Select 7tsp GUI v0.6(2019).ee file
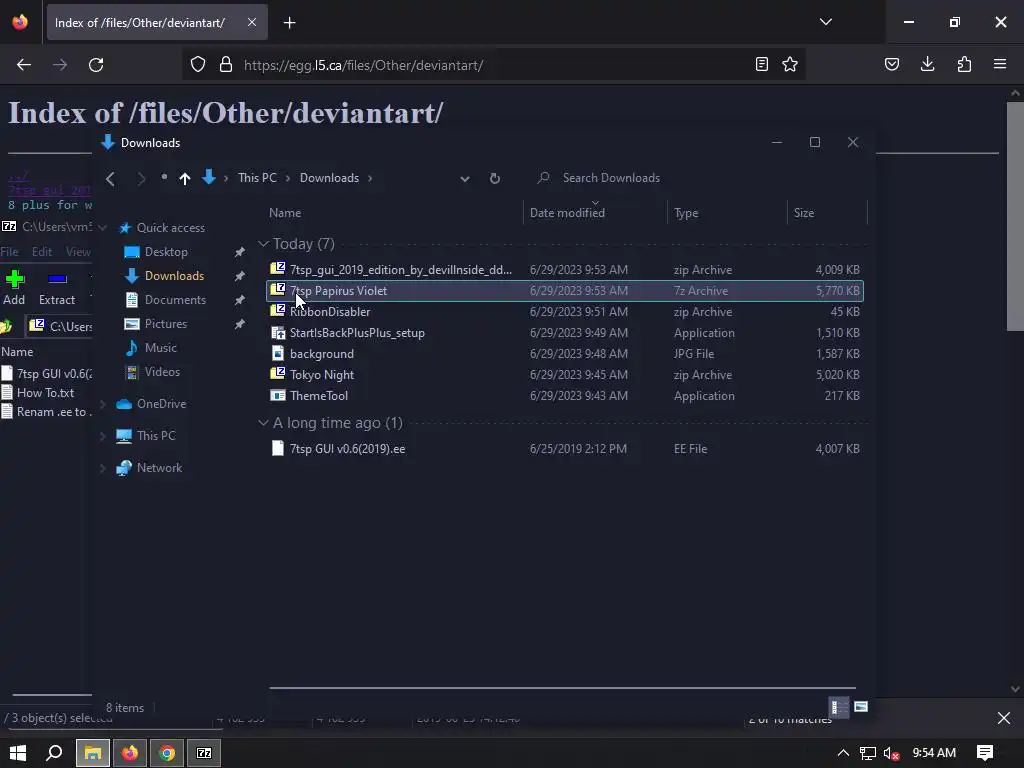1024x768 pixels. [x=565, y=449]
